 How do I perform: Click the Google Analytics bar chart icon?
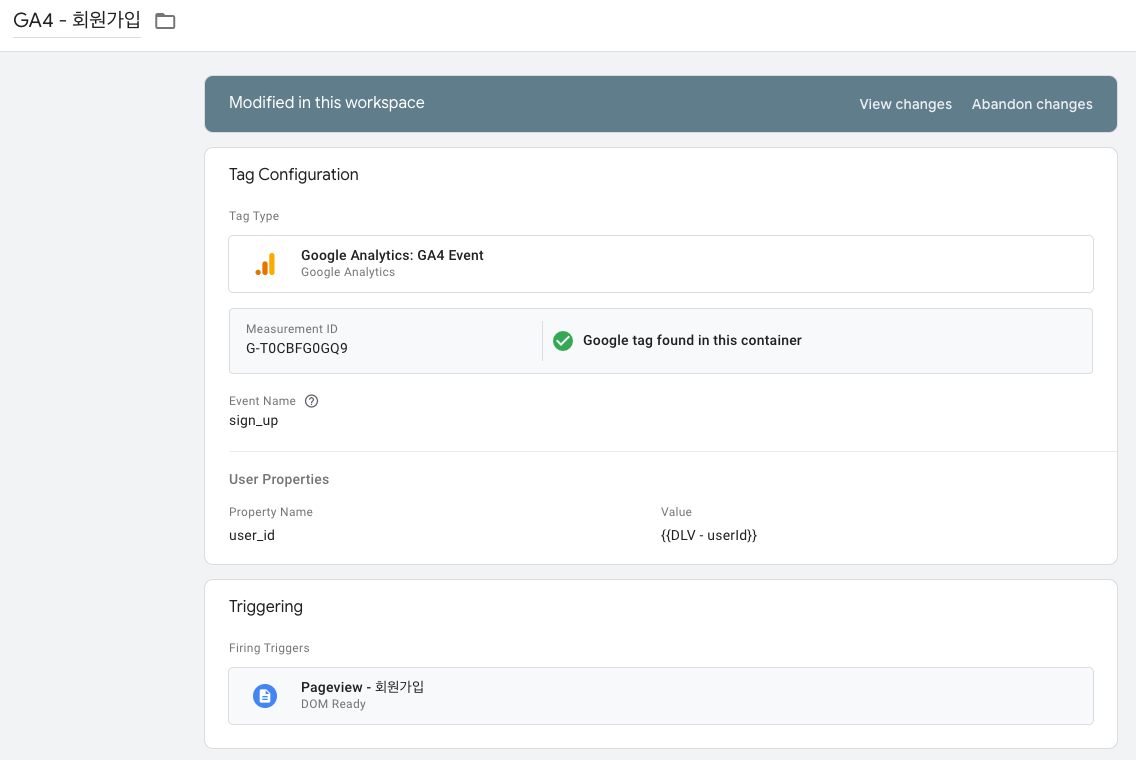click(265, 264)
